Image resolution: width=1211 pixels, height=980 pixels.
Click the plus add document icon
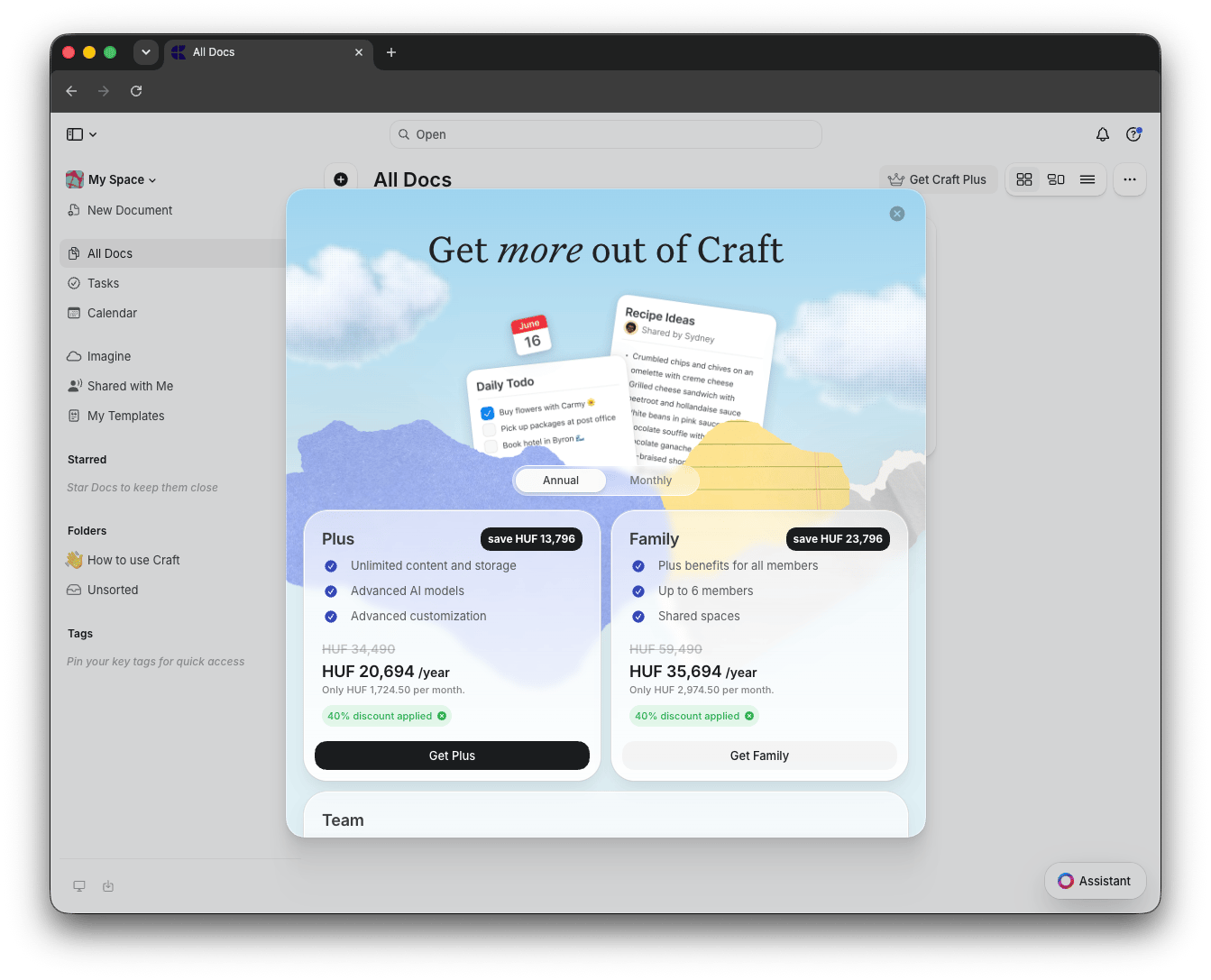[x=341, y=179]
